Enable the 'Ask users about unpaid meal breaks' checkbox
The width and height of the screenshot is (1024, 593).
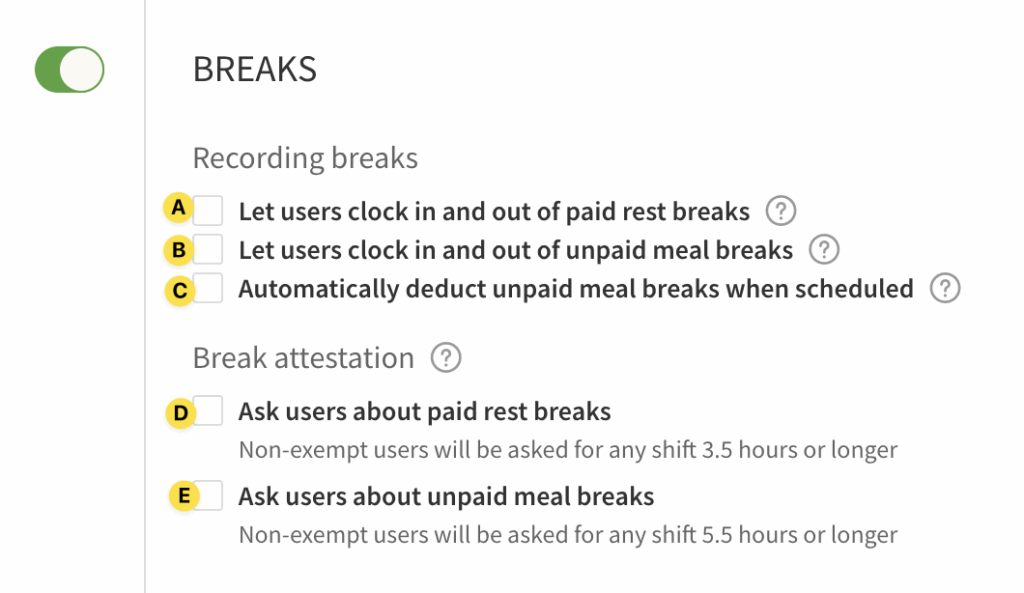pos(209,496)
